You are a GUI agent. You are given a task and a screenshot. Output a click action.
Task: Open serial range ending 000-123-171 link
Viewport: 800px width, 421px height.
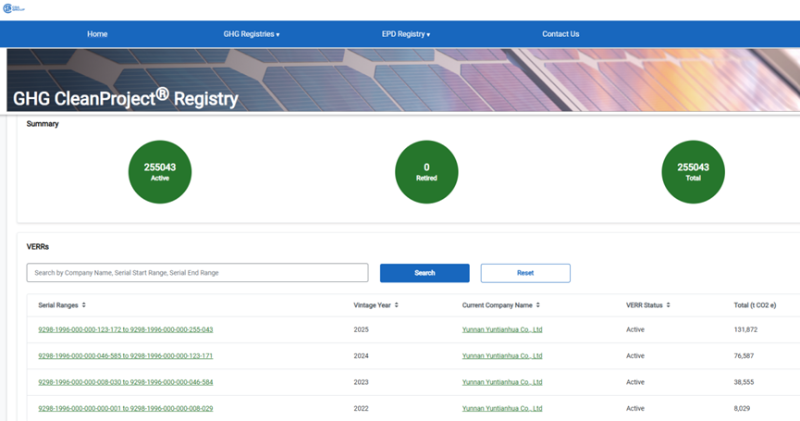tap(126, 356)
